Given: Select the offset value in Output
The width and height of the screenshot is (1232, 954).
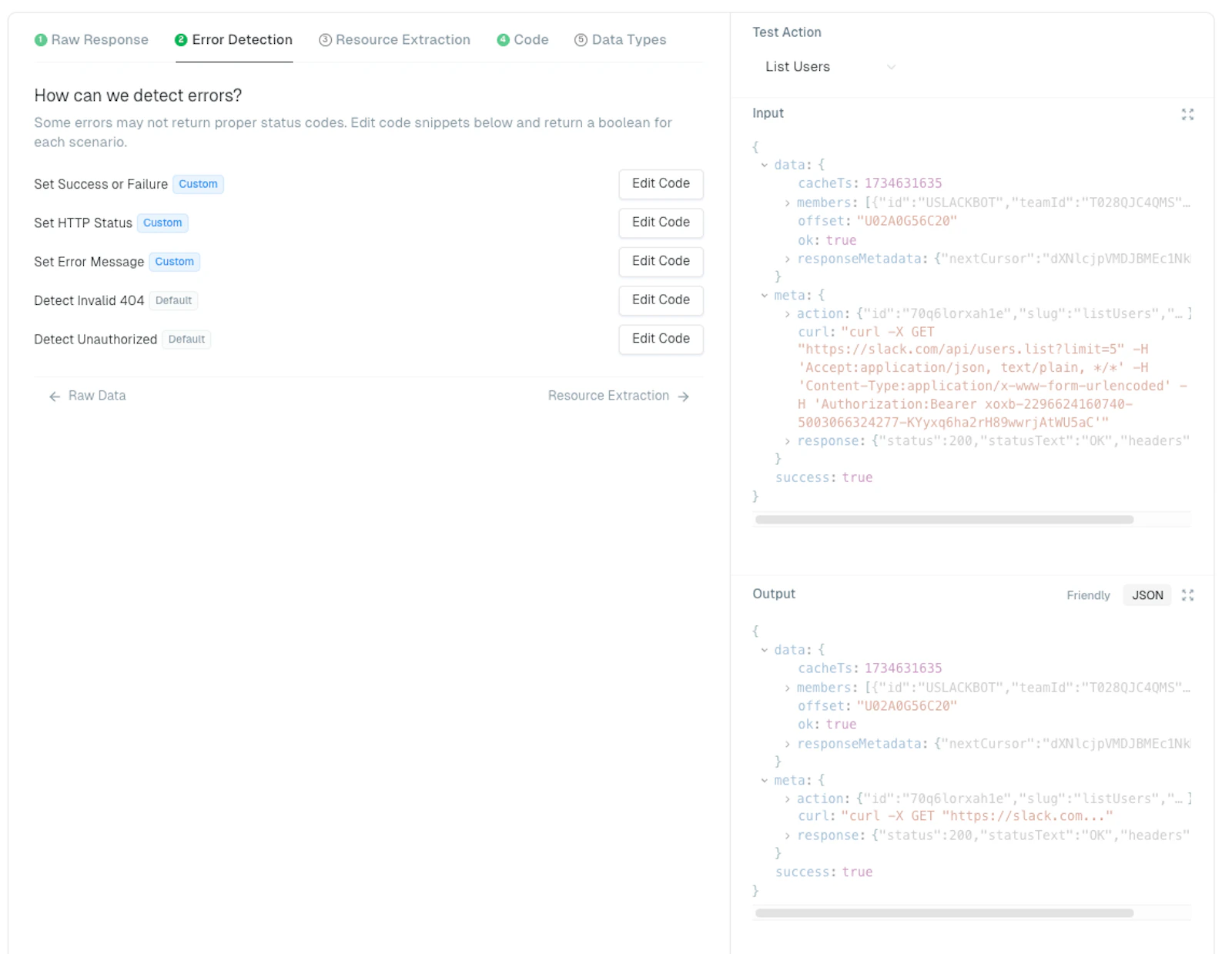Looking at the screenshot, I should pos(906,706).
